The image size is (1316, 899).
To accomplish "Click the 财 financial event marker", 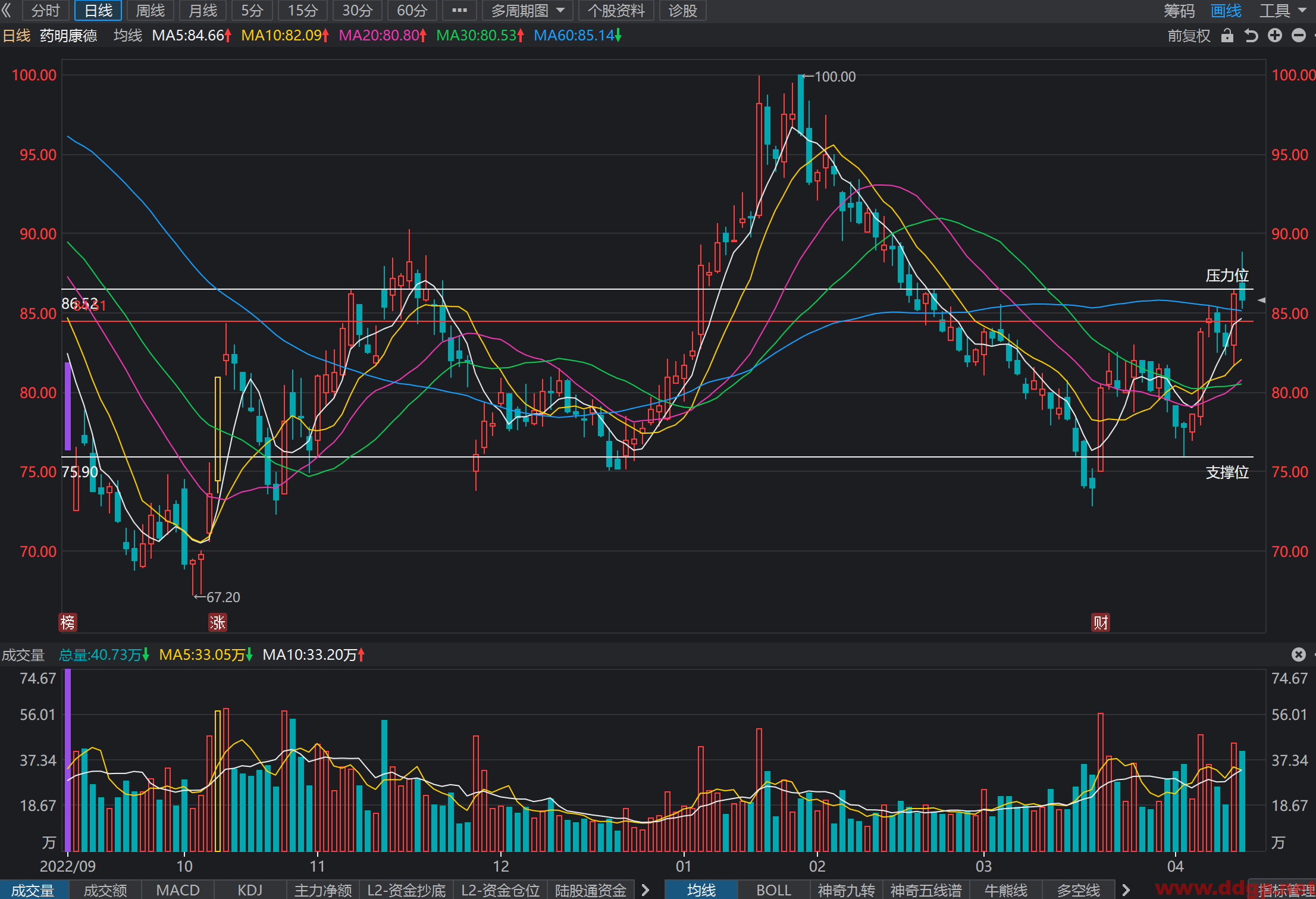I will tap(1101, 622).
